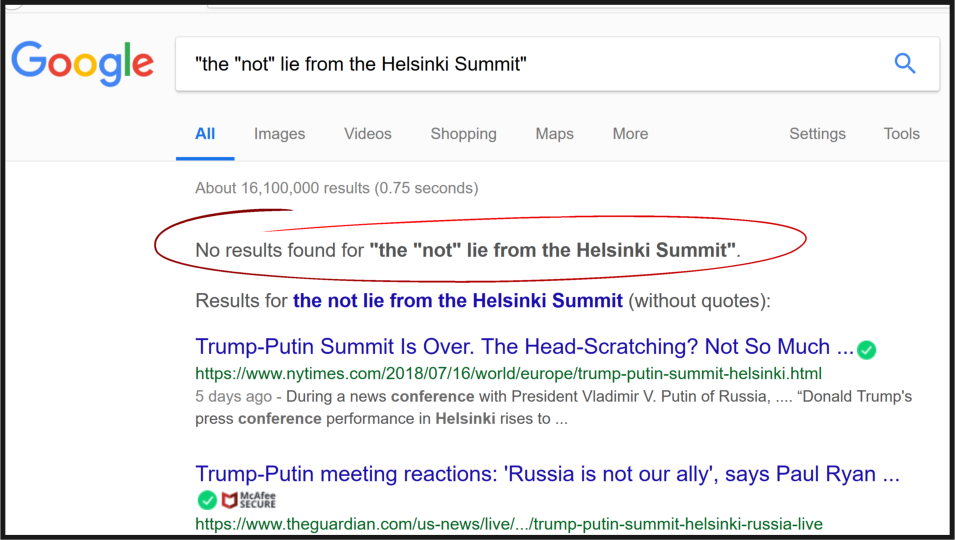
Task: Switch to Maps results
Action: pyautogui.click(x=554, y=134)
